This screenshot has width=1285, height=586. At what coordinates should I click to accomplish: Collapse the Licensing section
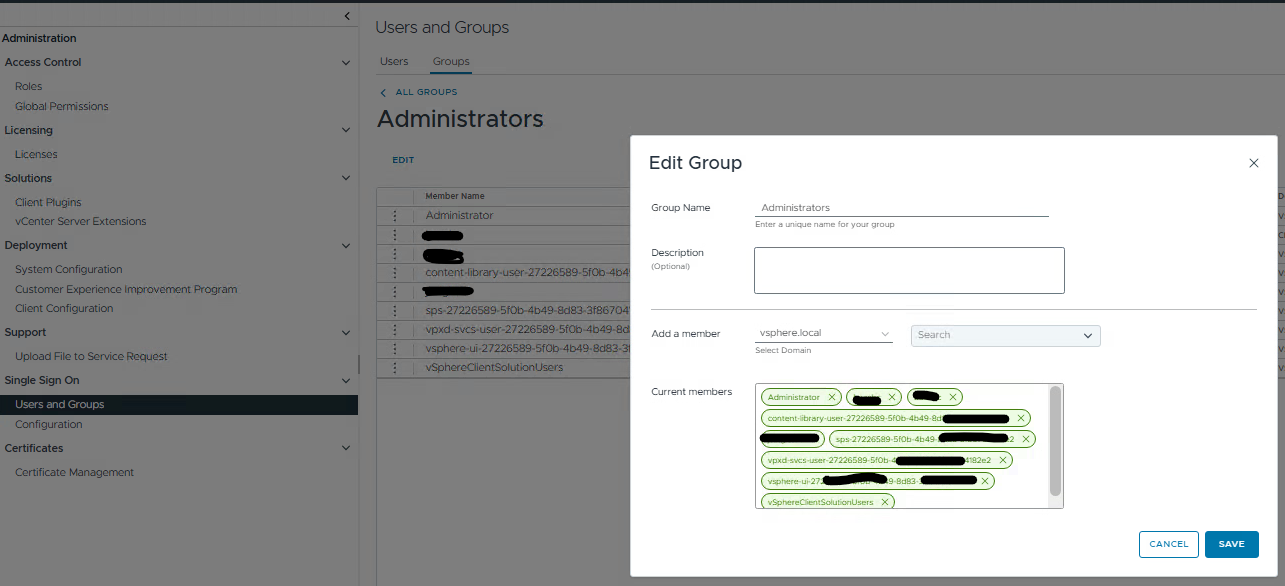(346, 130)
